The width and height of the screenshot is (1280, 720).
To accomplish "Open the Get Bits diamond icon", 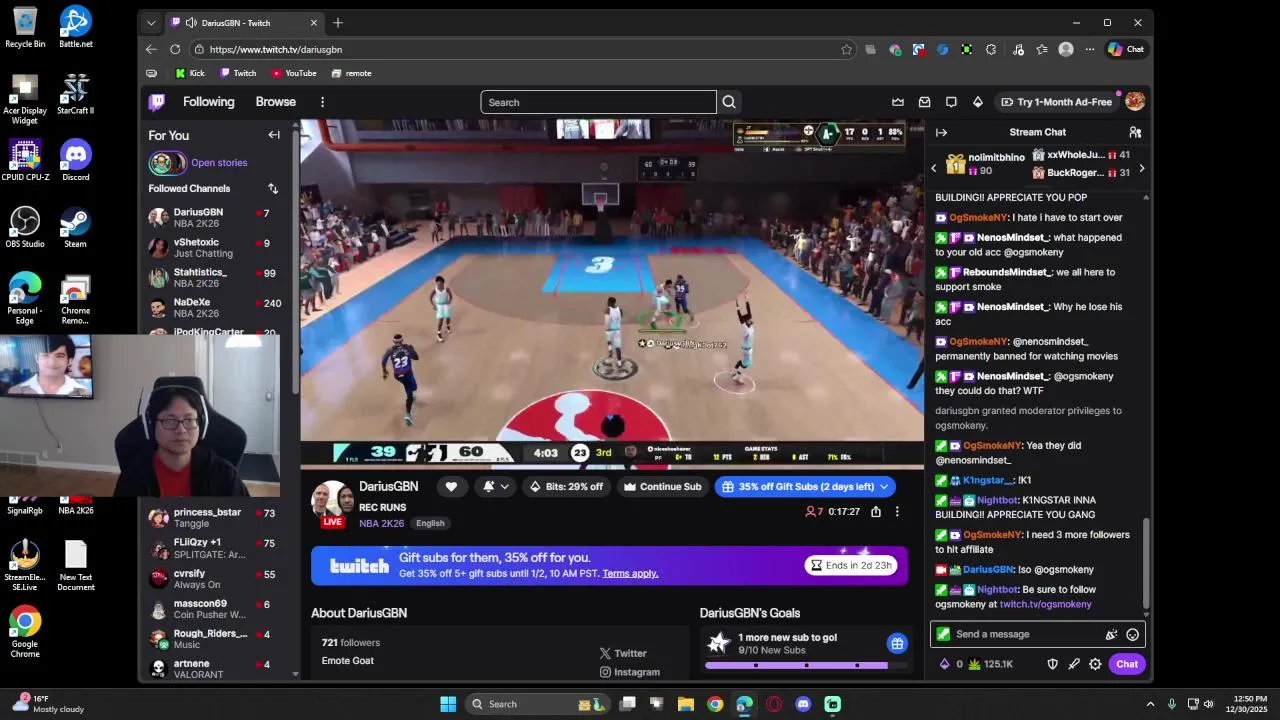I will (x=978, y=102).
